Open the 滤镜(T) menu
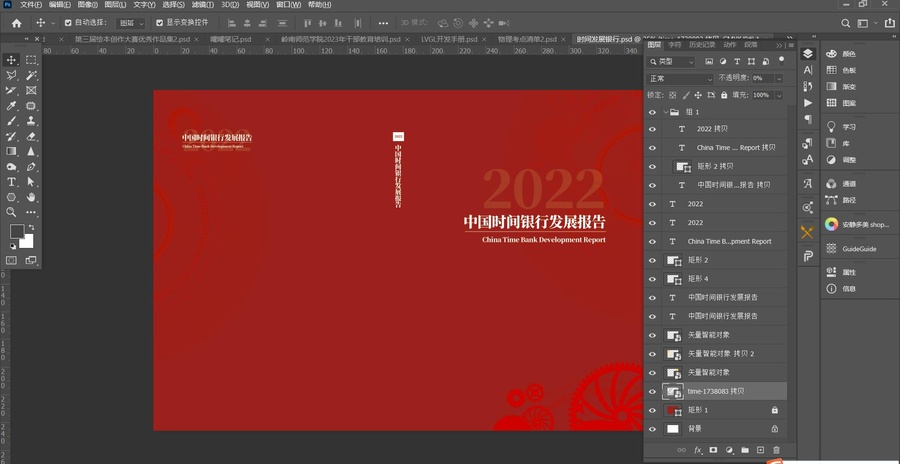The width and height of the screenshot is (900, 464). click(x=203, y=5)
